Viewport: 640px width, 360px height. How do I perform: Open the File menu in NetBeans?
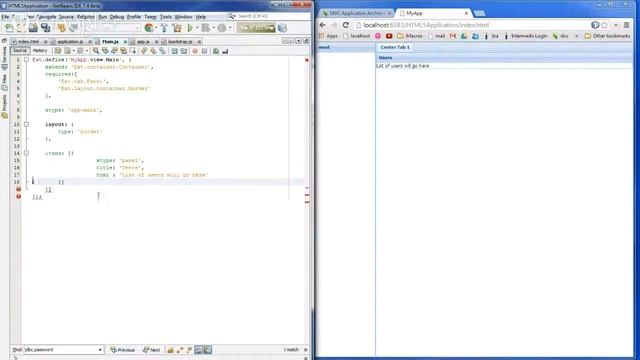[5, 17]
